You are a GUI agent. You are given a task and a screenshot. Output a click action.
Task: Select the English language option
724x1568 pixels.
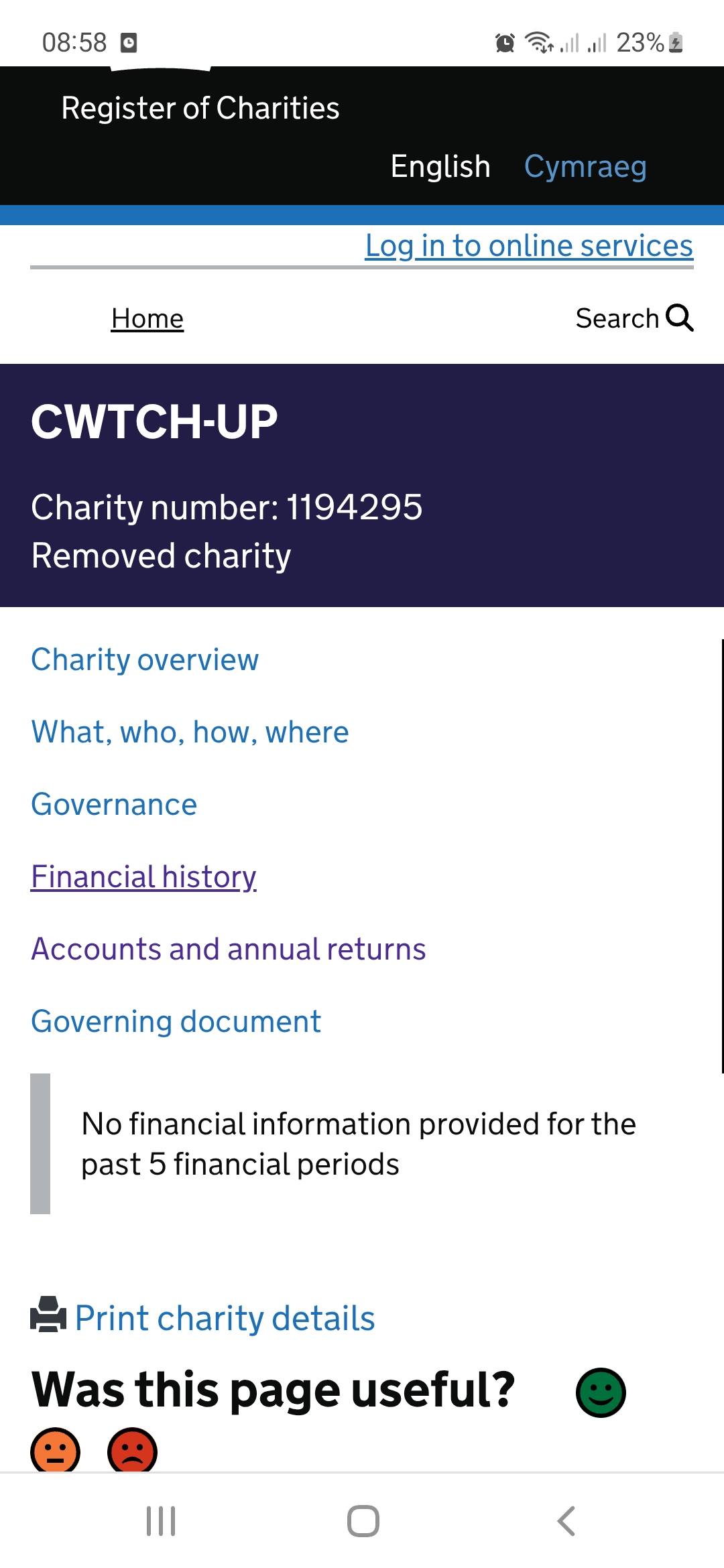click(x=440, y=166)
